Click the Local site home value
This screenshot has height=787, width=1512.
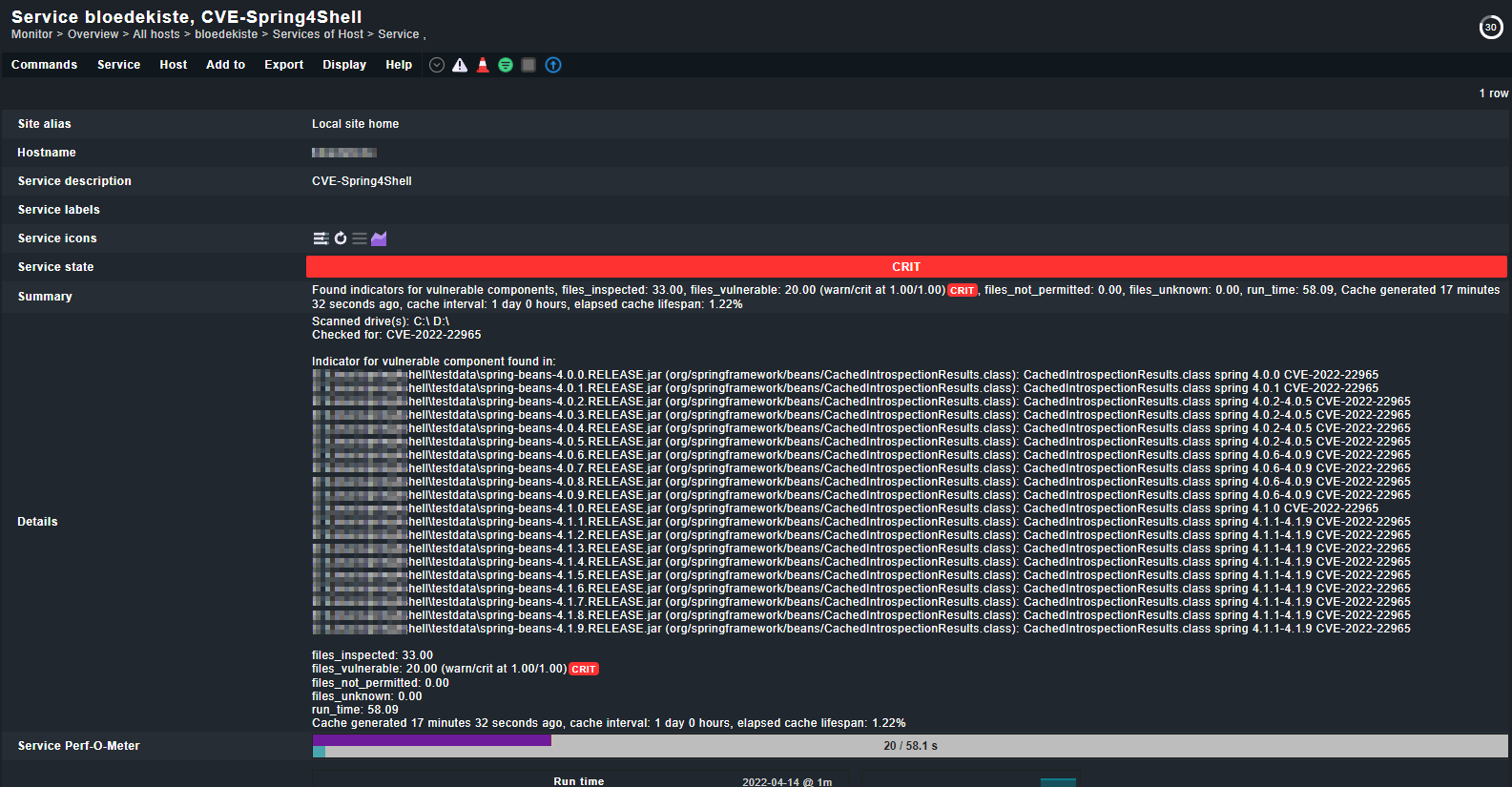[355, 124]
